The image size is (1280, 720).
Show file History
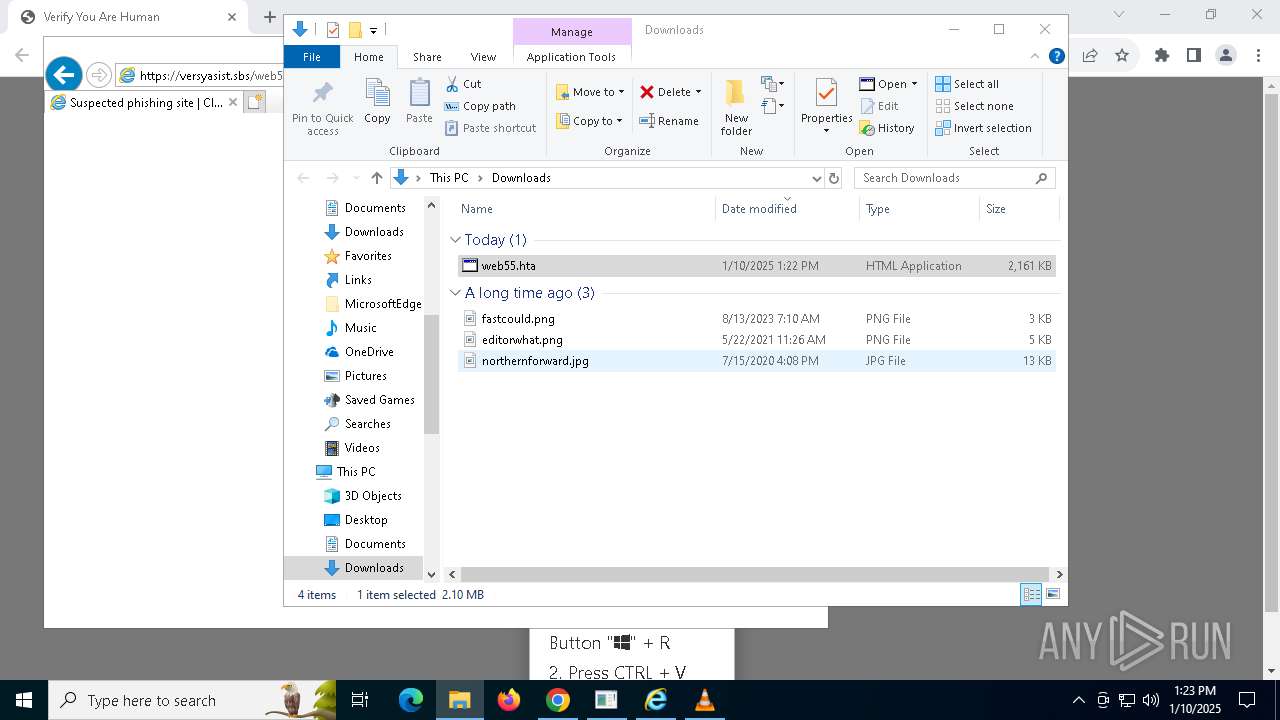887,128
